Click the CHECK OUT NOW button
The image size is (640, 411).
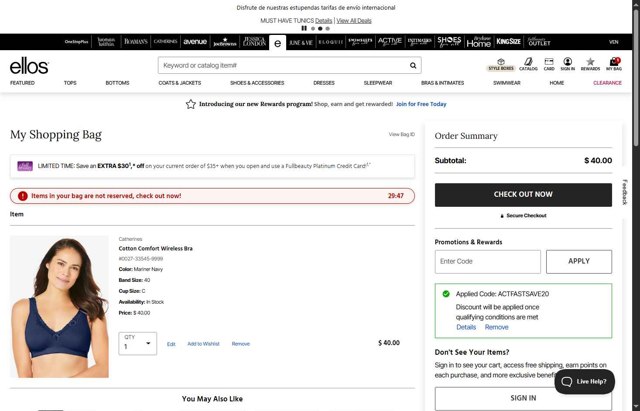[523, 195]
